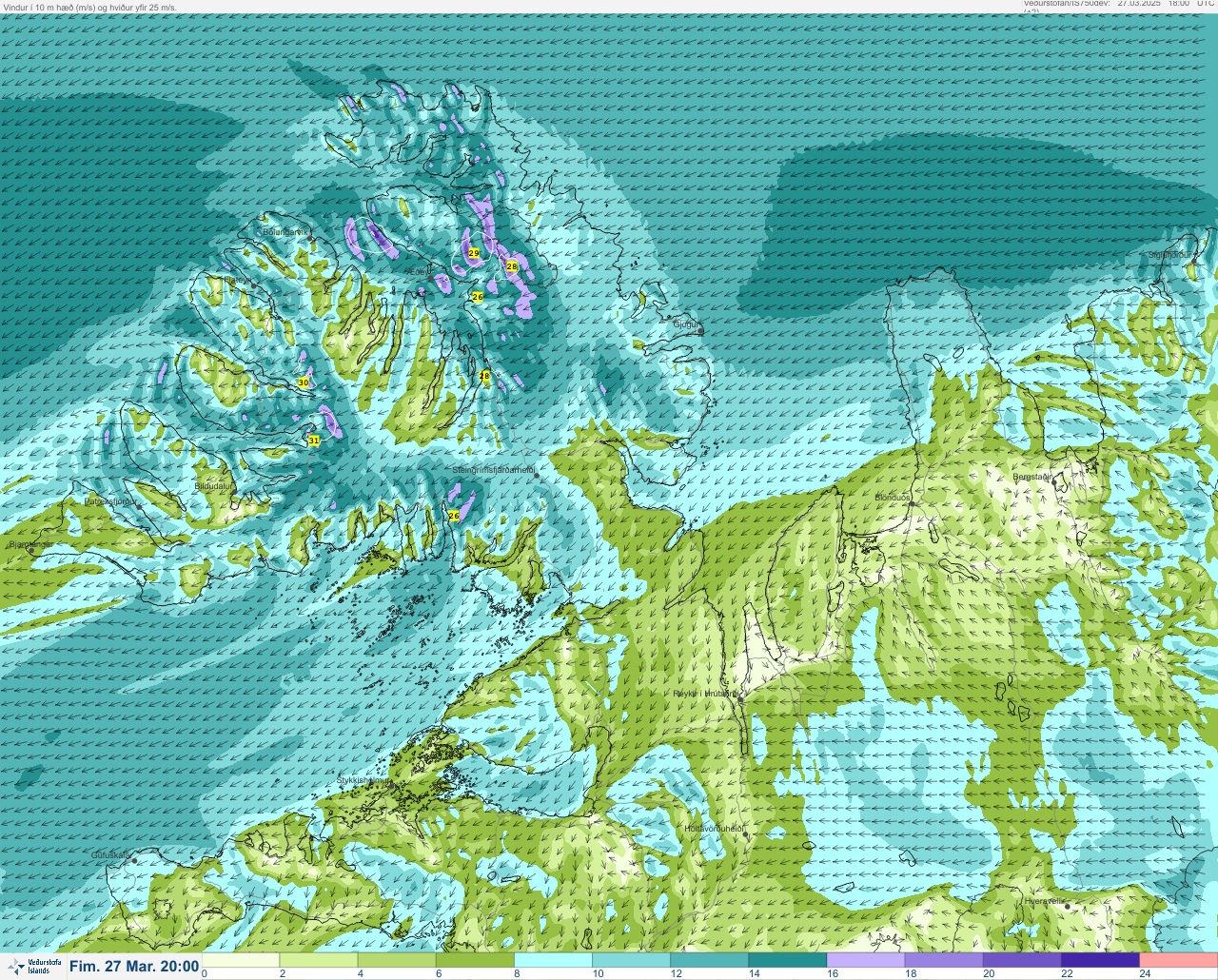
Task: Select the 10–12 m/s legend color
Action: coord(632,960)
